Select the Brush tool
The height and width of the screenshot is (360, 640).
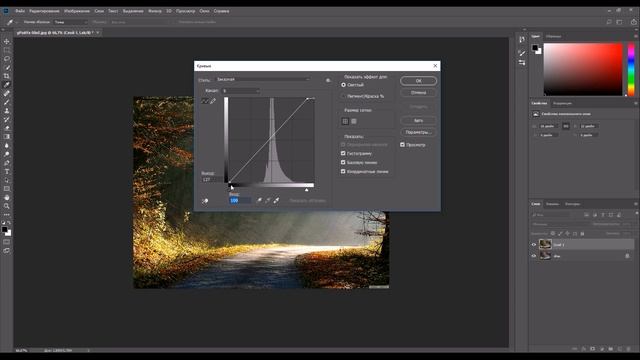pyautogui.click(x=7, y=102)
